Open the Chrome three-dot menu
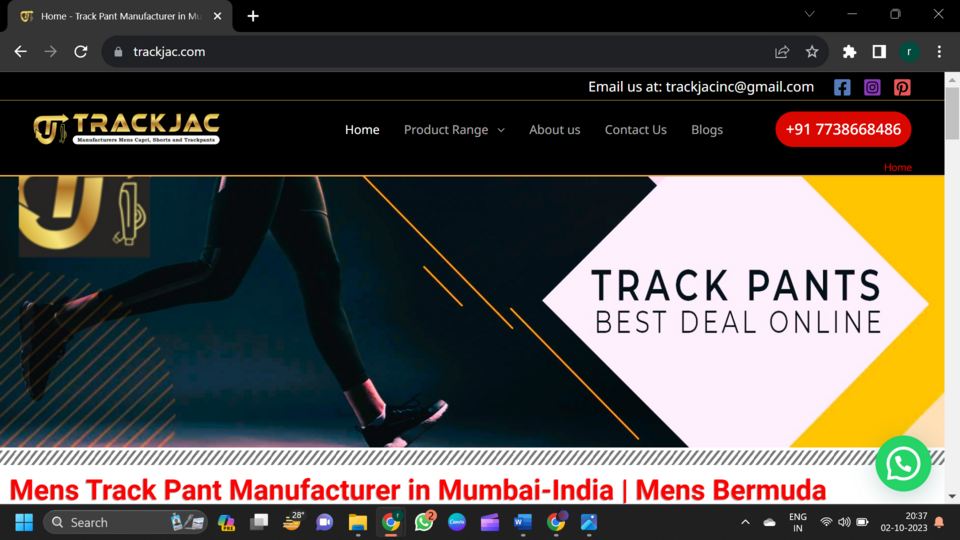960x540 pixels. pos(939,51)
